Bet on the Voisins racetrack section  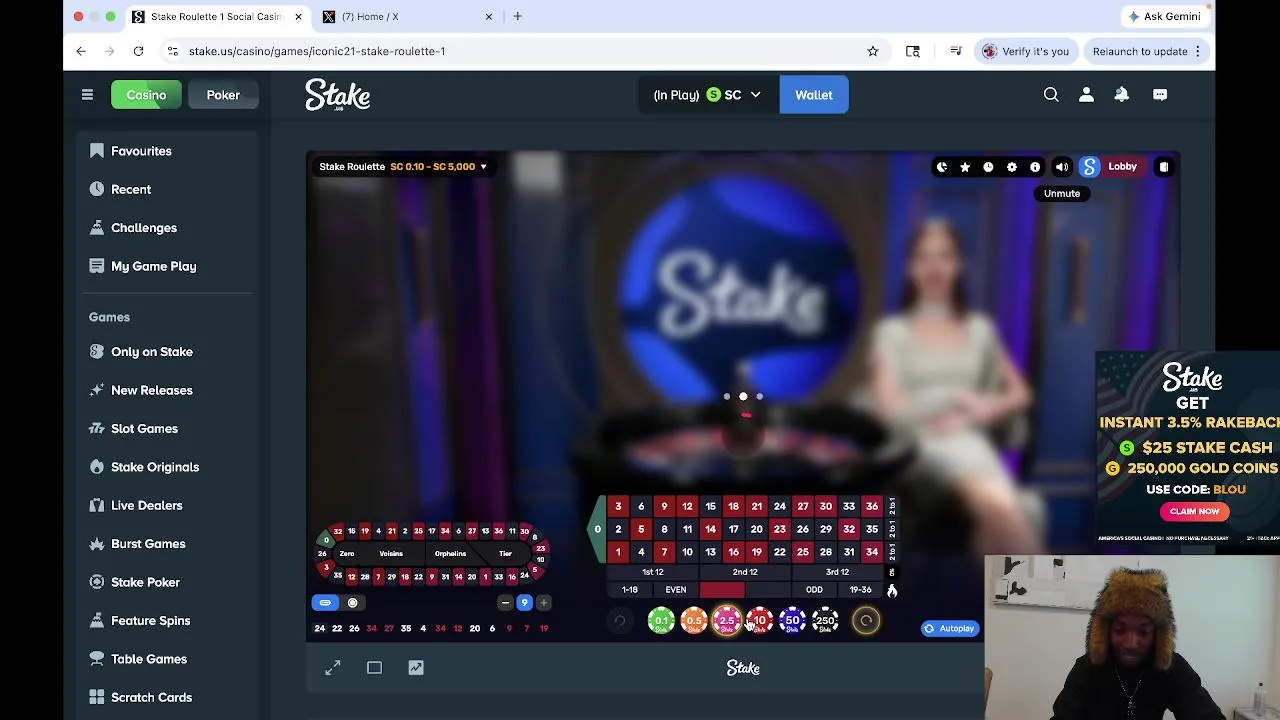pos(391,553)
